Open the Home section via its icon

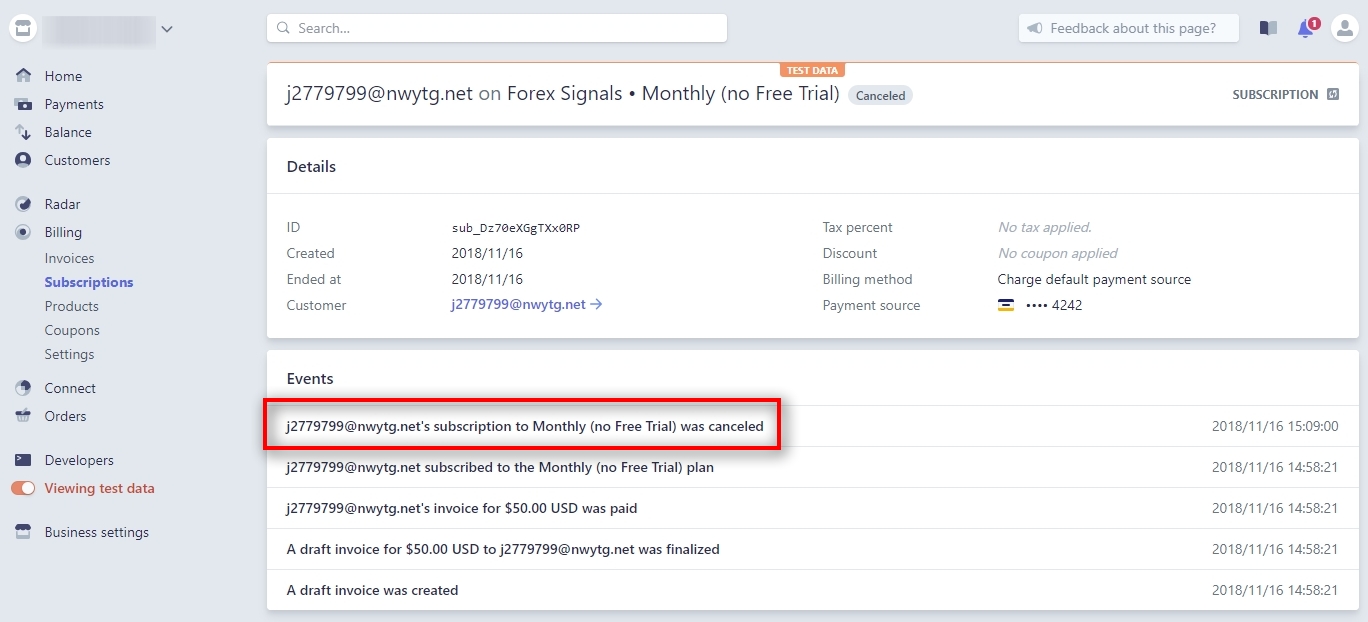[23, 76]
